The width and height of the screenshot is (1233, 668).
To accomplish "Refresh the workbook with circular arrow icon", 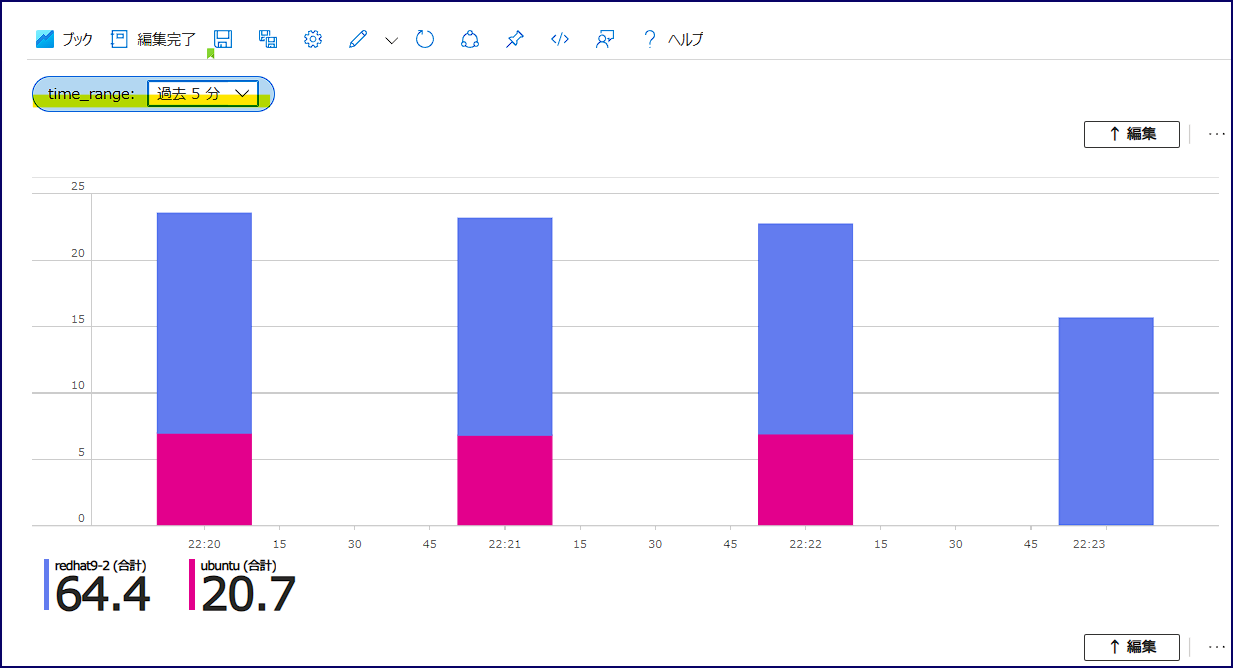I will click(425, 39).
